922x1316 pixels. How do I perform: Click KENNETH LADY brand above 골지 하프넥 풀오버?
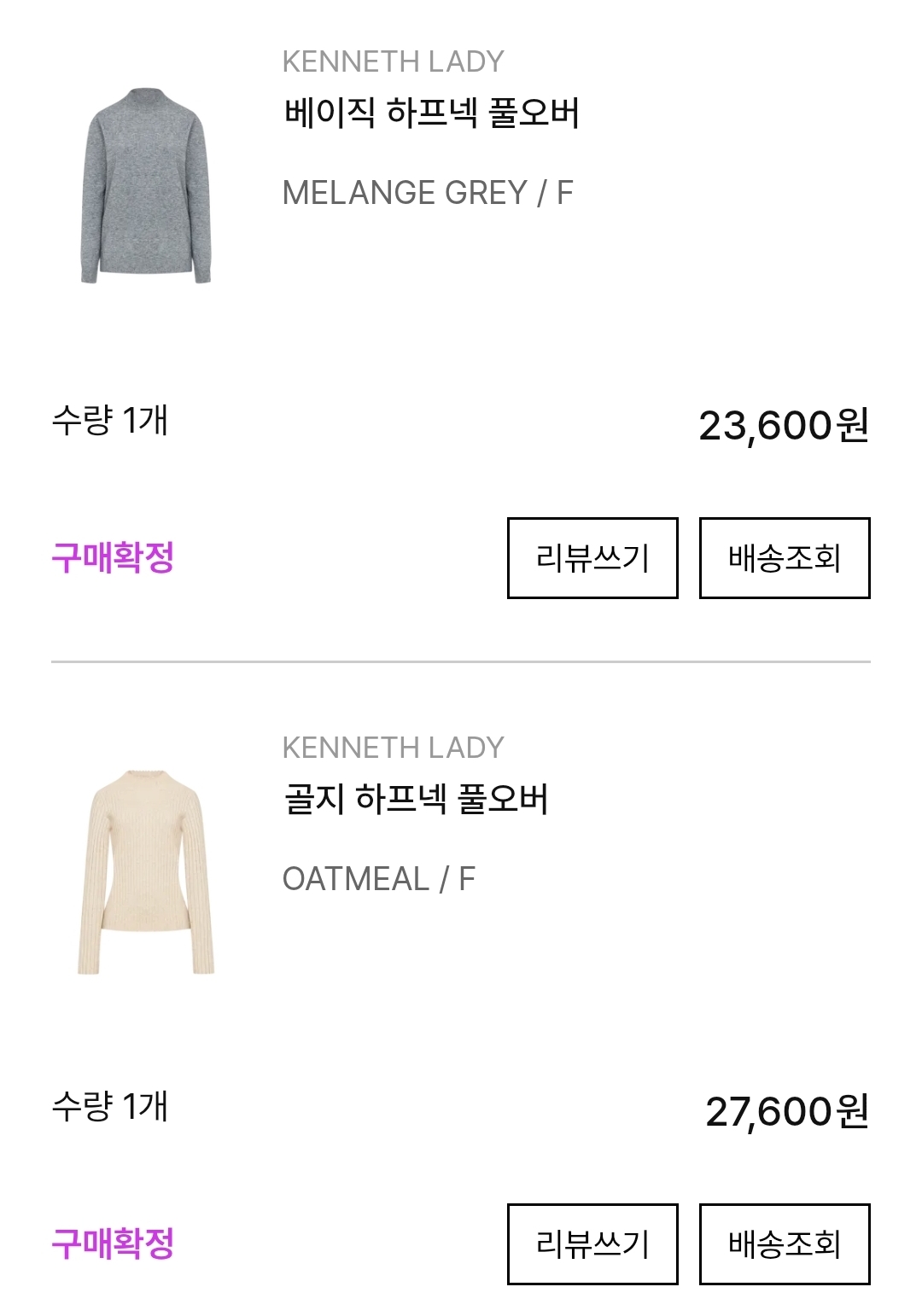[x=393, y=748]
